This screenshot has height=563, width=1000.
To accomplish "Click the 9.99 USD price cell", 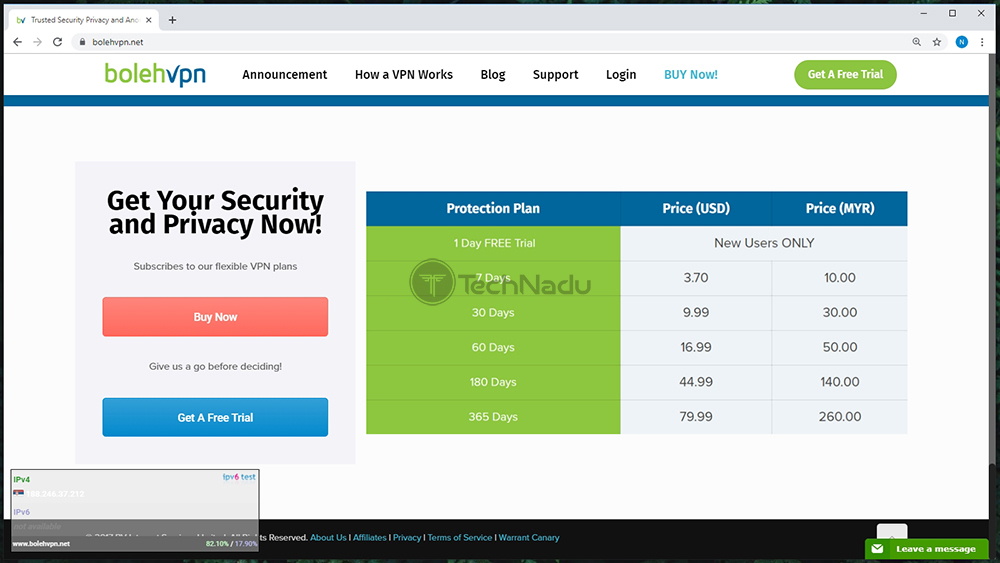I will click(696, 312).
